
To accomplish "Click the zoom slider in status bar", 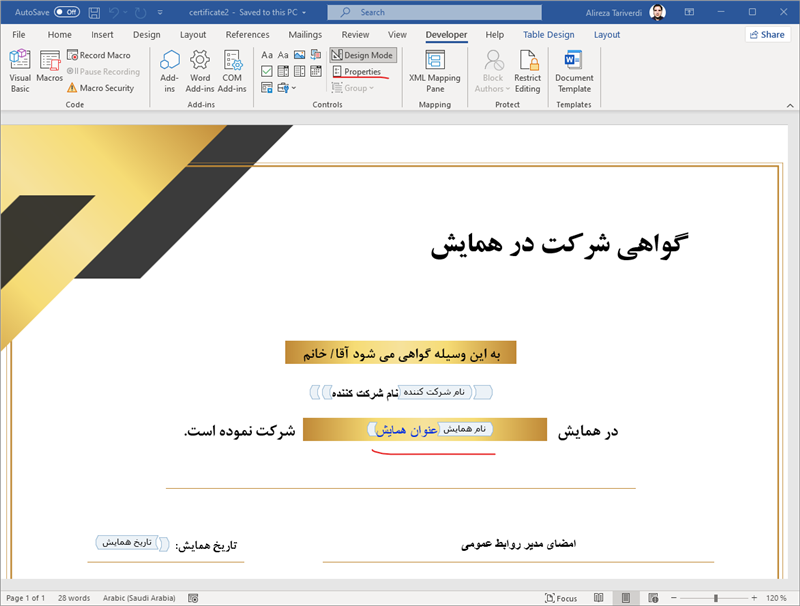I will point(715,598).
